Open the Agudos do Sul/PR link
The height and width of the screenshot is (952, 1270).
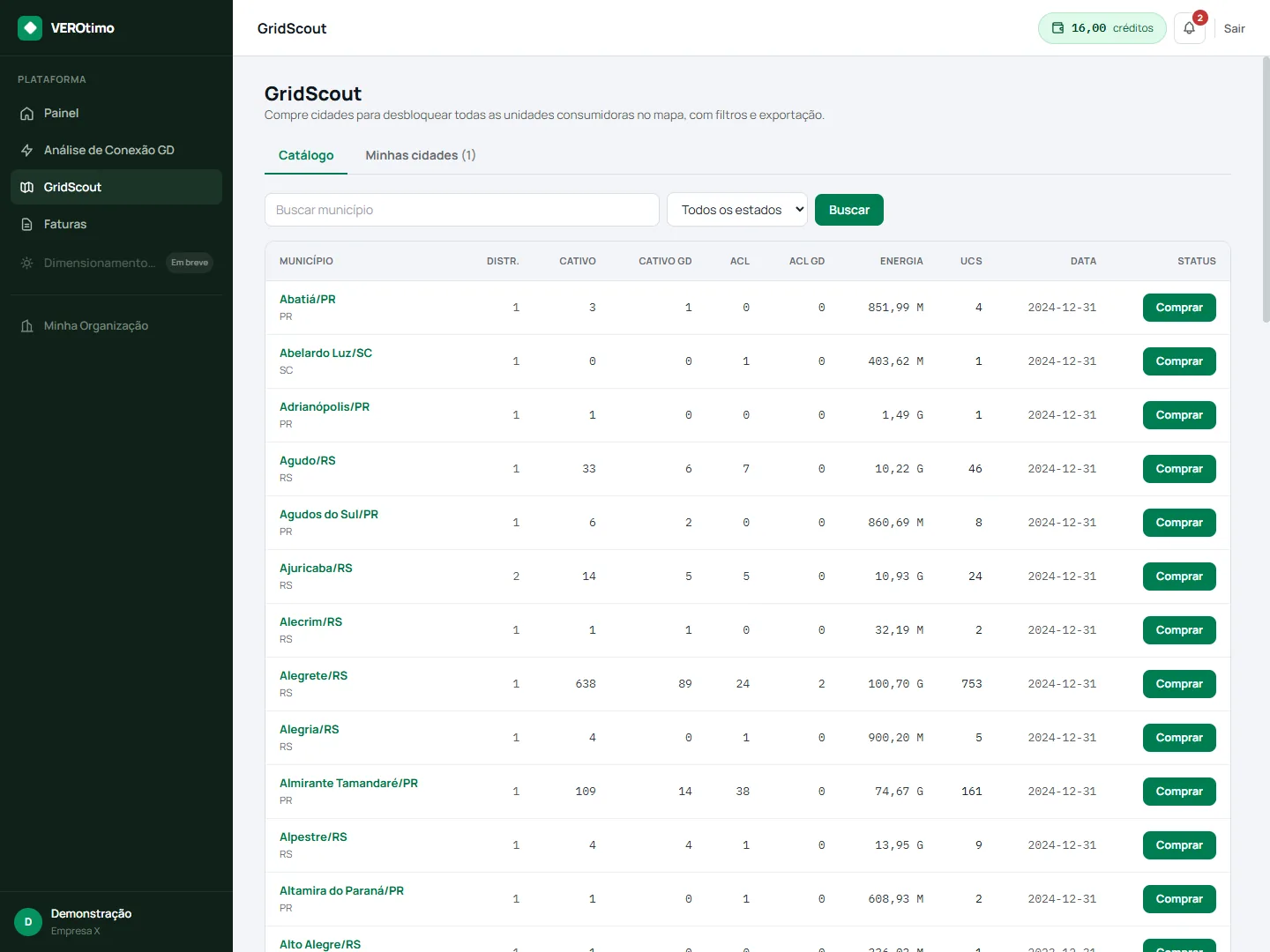point(329,514)
